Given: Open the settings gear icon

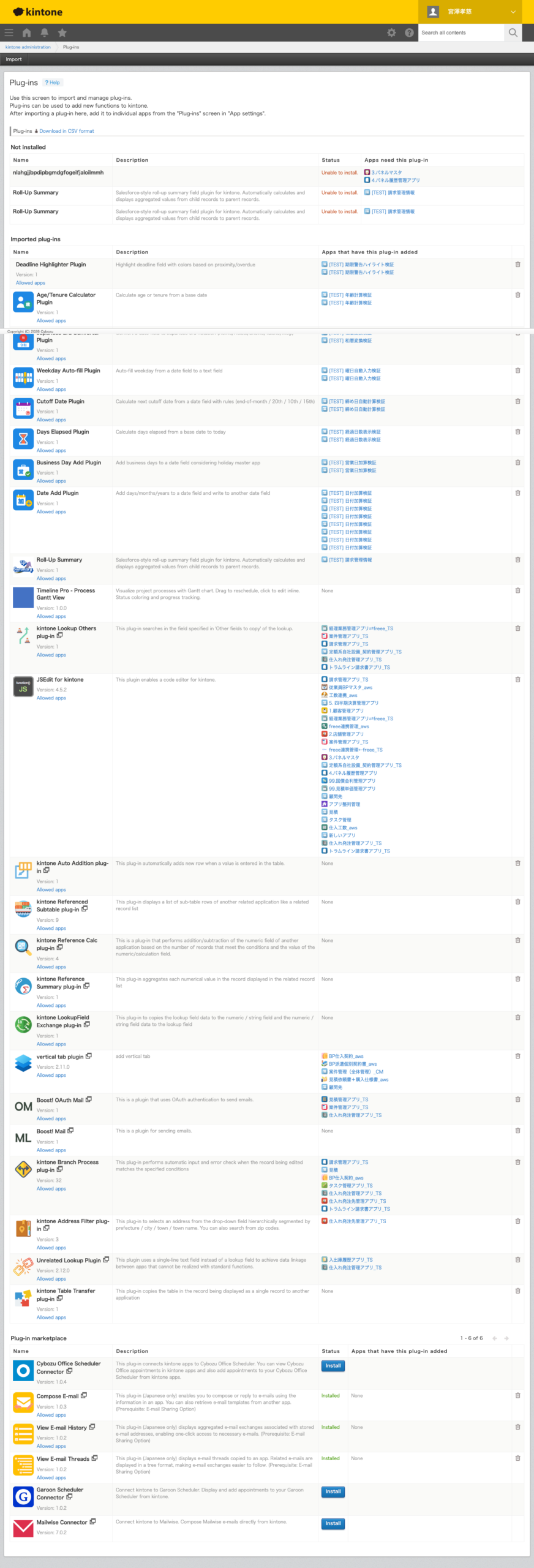Looking at the screenshot, I should (391, 32).
